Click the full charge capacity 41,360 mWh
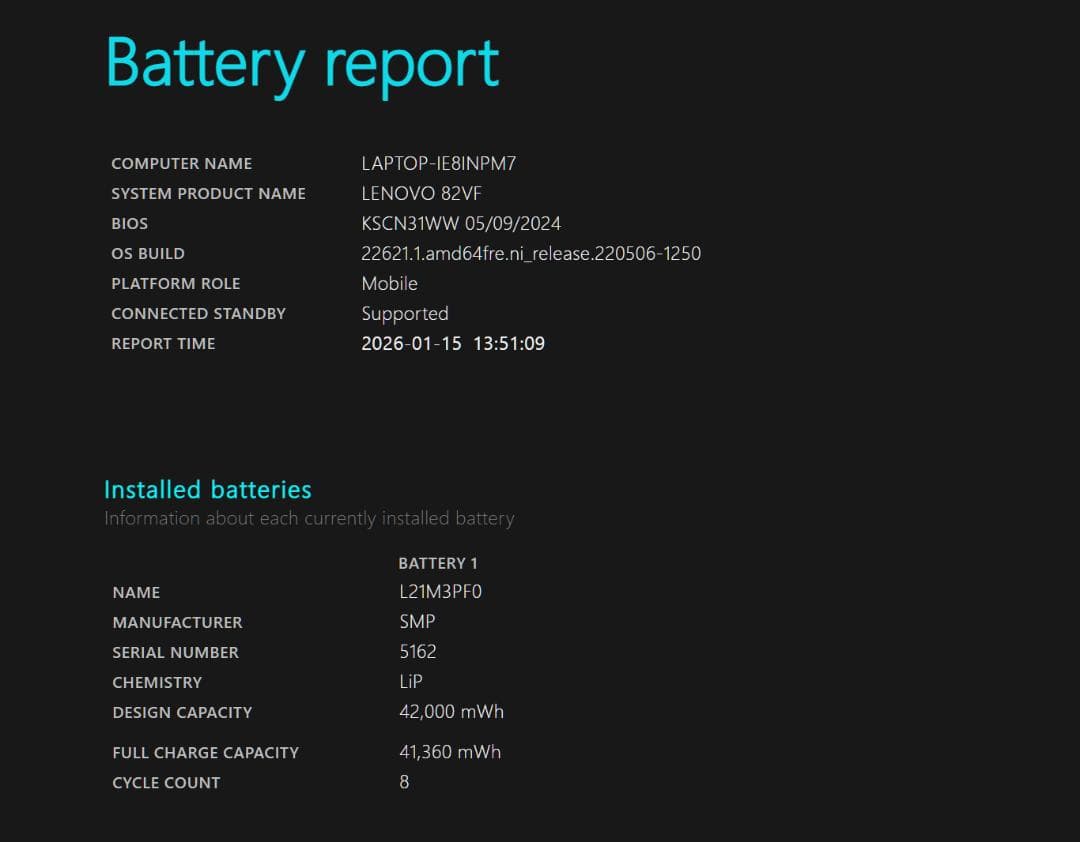The width and height of the screenshot is (1080, 842). point(450,751)
